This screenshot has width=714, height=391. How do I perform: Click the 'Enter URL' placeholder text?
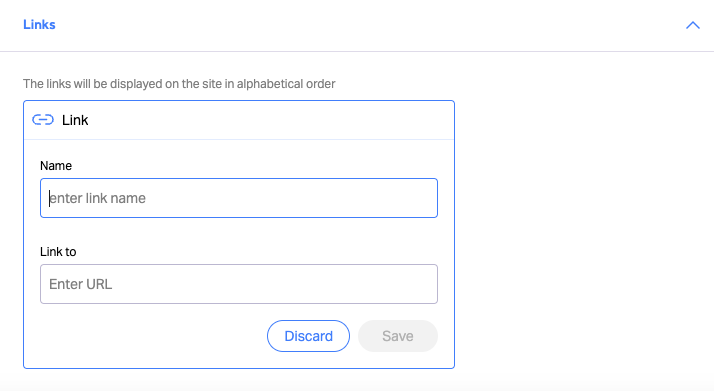(x=81, y=284)
